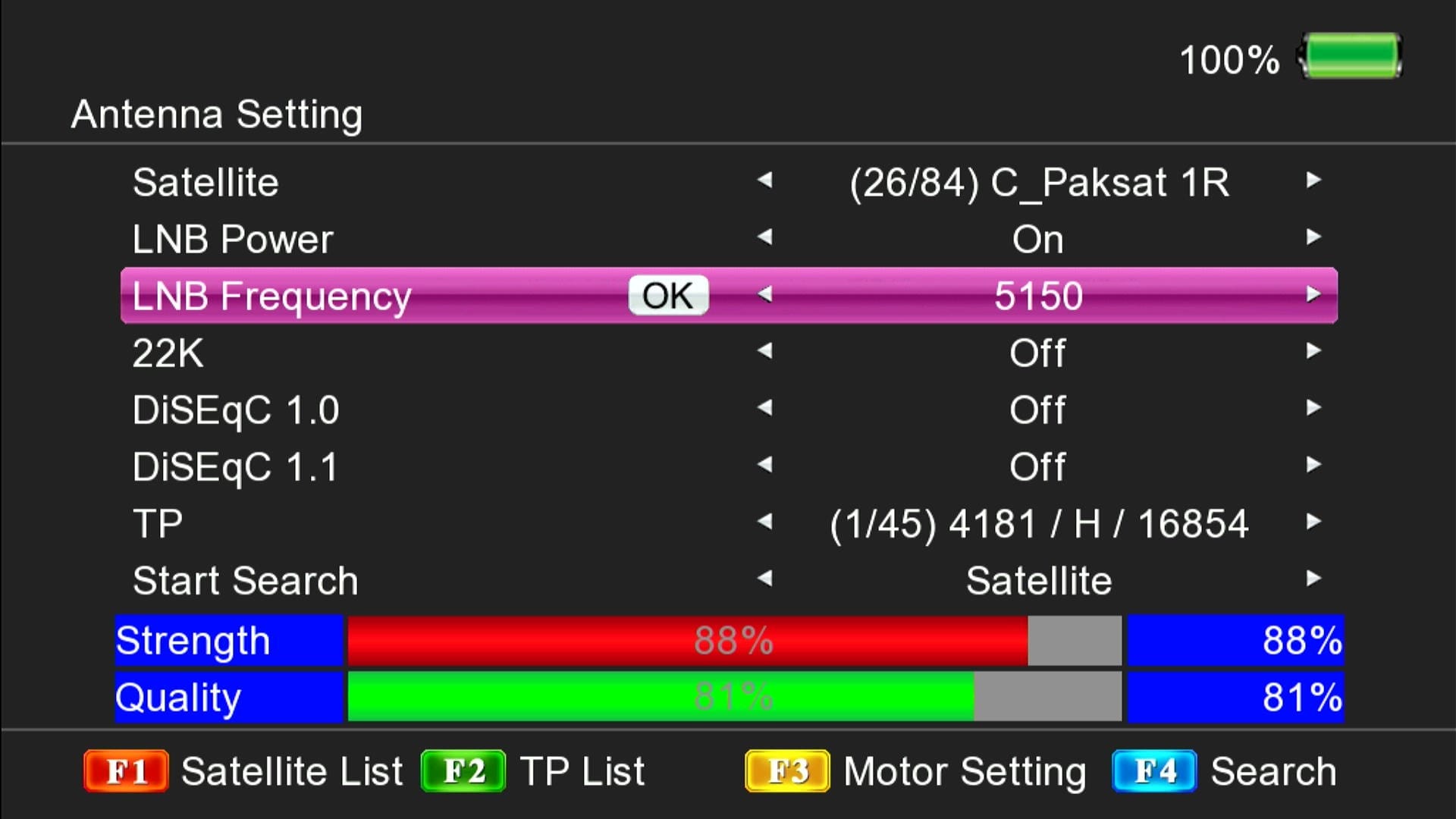Toggle DiSEqC 1.0 value with left arrow
The width and height of the screenshot is (1456, 819).
(x=764, y=408)
